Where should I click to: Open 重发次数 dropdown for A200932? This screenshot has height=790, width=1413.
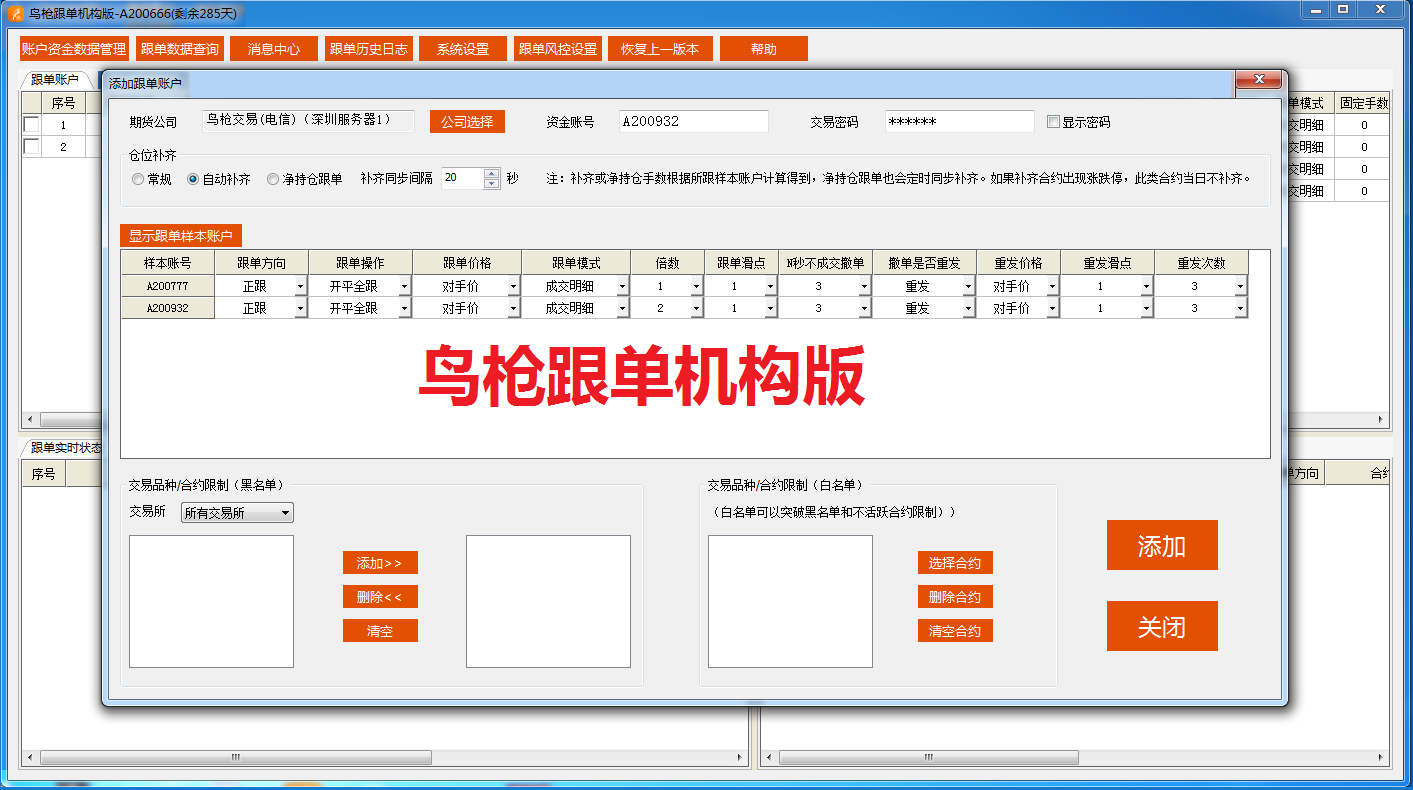pos(1240,309)
